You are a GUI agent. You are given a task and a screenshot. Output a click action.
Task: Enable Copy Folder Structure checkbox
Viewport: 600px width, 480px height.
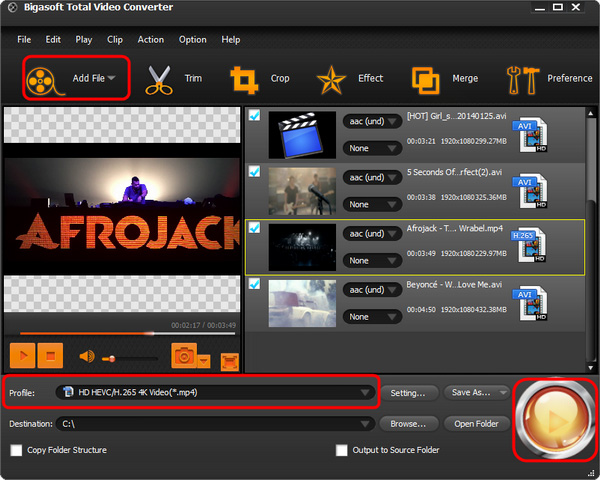point(16,450)
